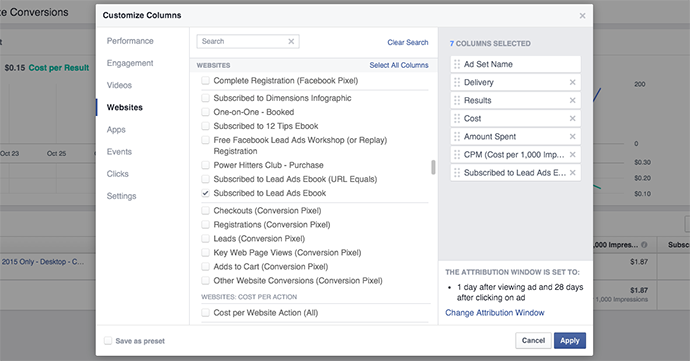Click the drag handle next to Results
This screenshot has height=361, width=690.
point(457,100)
